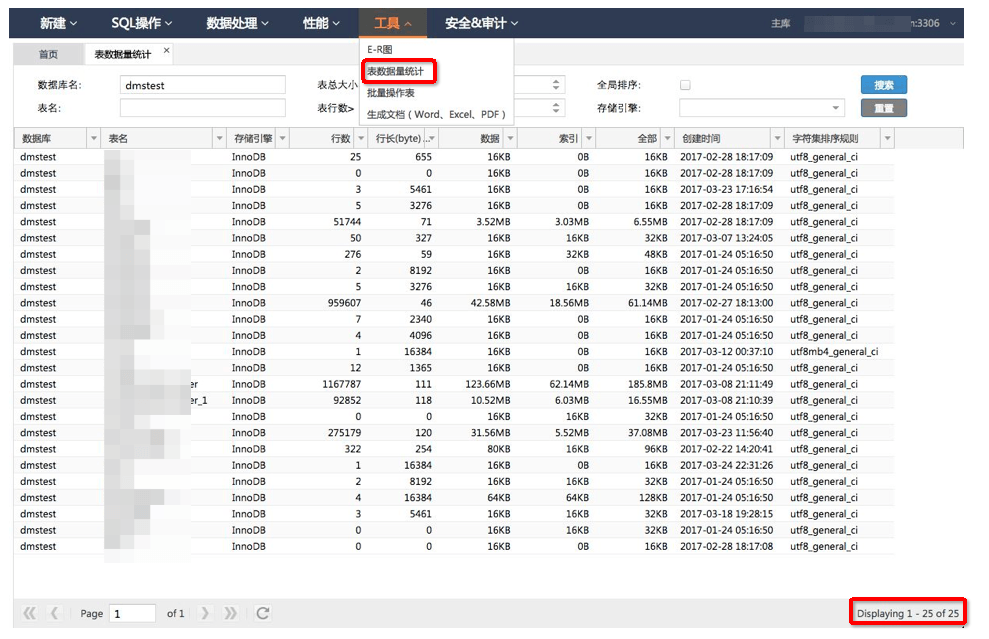
Task: Open 字符集排序规则 column header menu arrow
Action: [x=887, y=138]
